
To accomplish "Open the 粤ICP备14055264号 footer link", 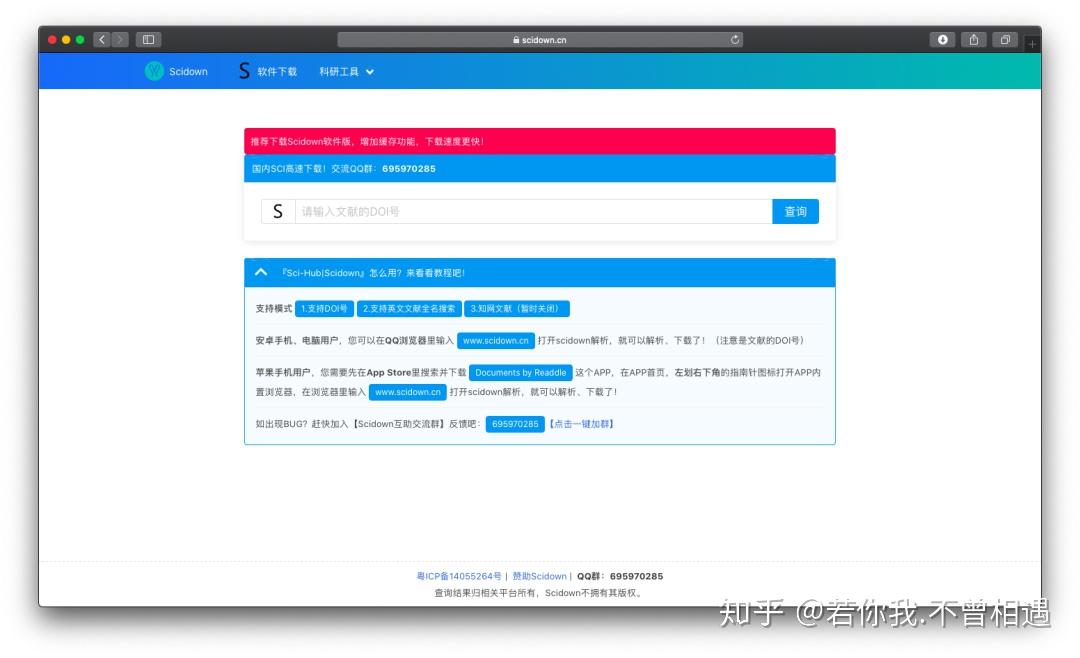I will point(459,576).
